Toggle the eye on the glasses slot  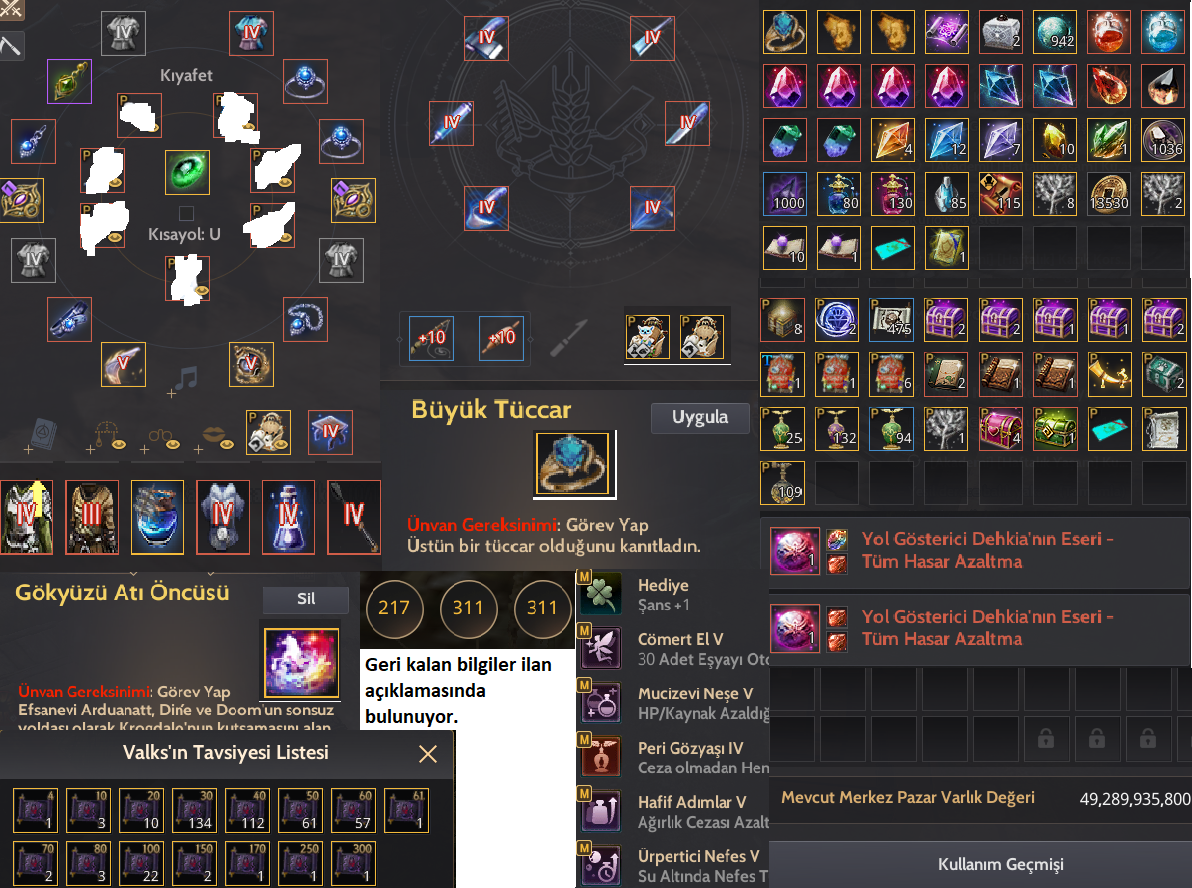(x=173, y=444)
